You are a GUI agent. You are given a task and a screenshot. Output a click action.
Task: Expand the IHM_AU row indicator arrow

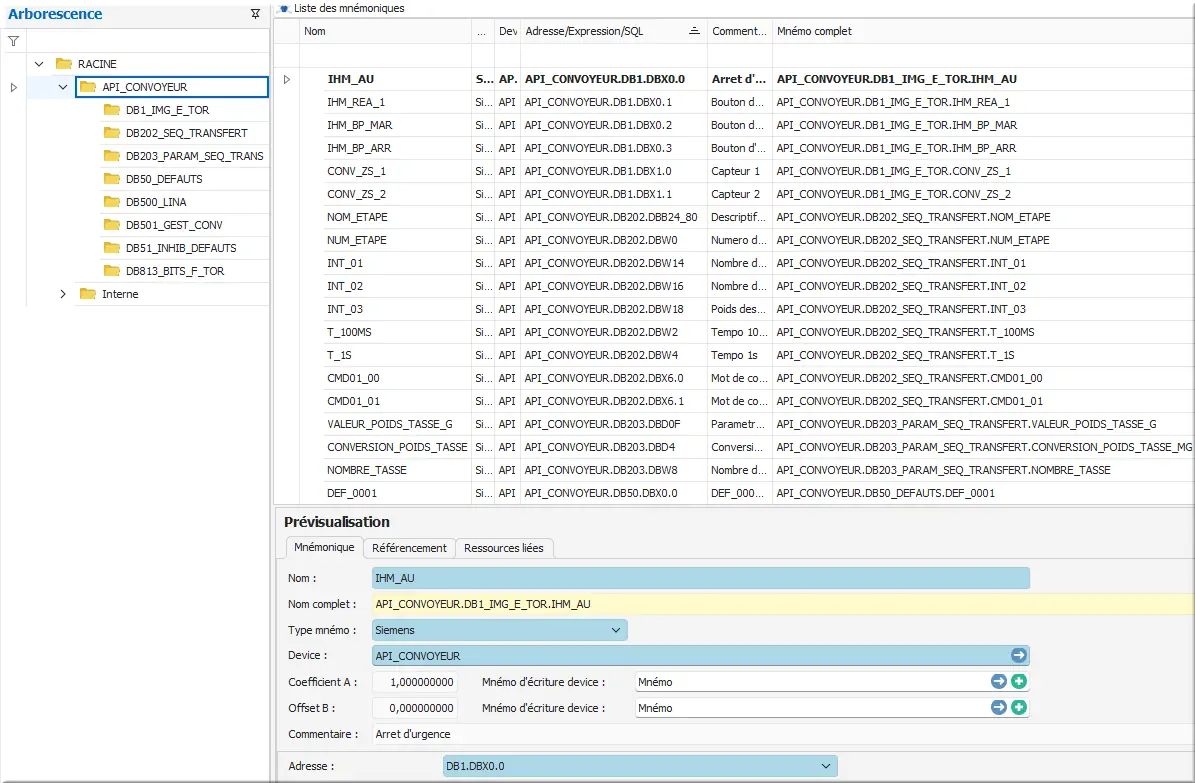click(x=287, y=79)
